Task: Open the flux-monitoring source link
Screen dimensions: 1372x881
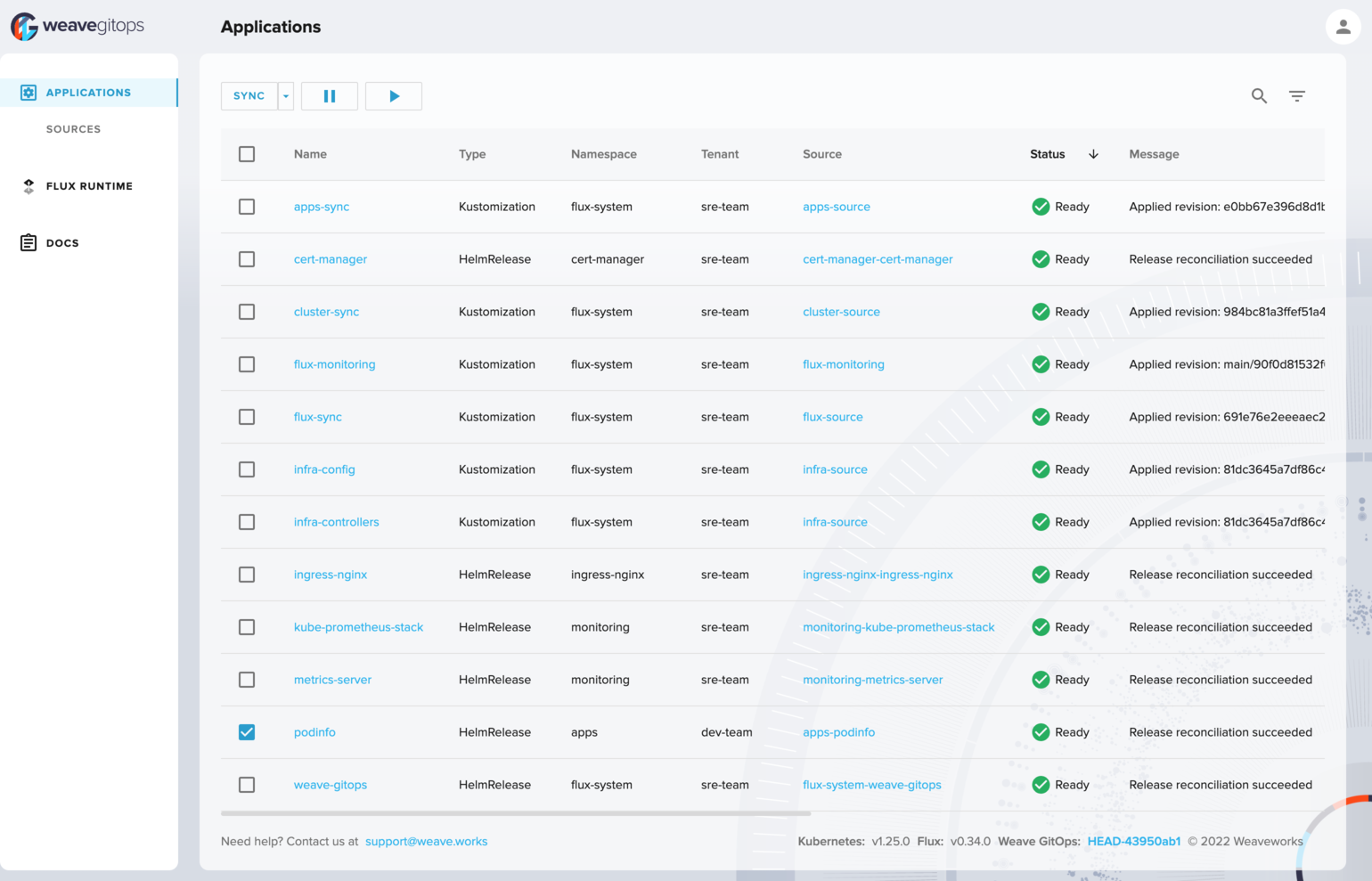Action: 844,364
